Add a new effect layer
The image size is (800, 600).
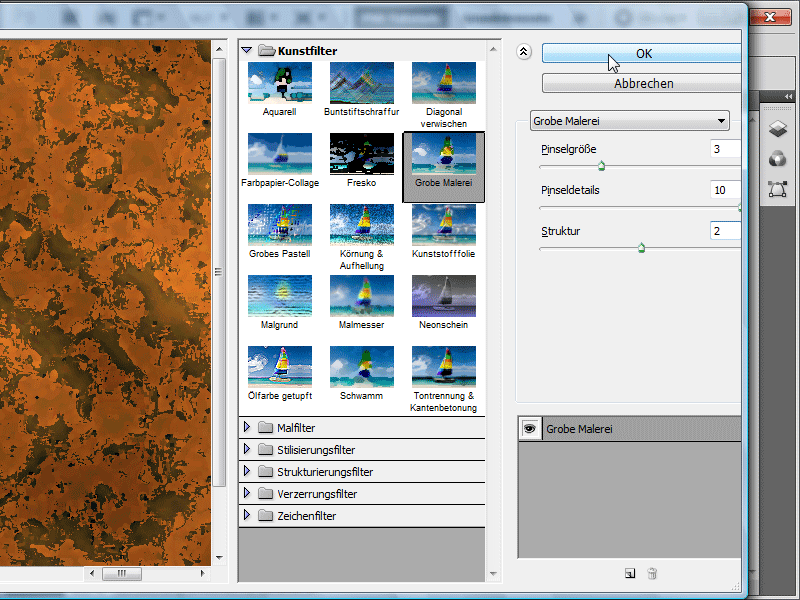[x=630, y=573]
